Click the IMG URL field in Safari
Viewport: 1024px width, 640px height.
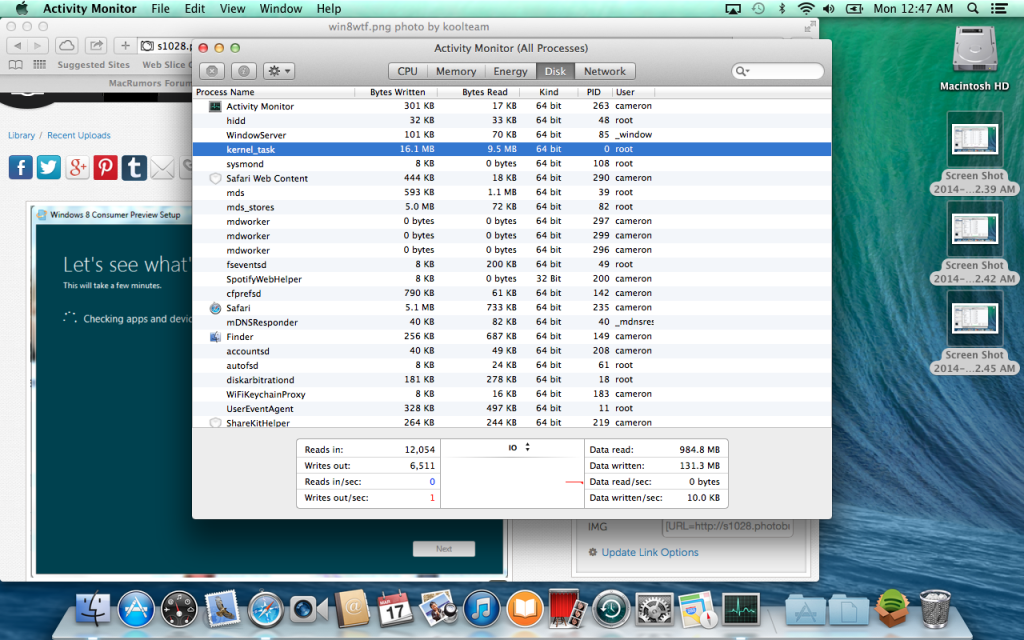(728, 526)
